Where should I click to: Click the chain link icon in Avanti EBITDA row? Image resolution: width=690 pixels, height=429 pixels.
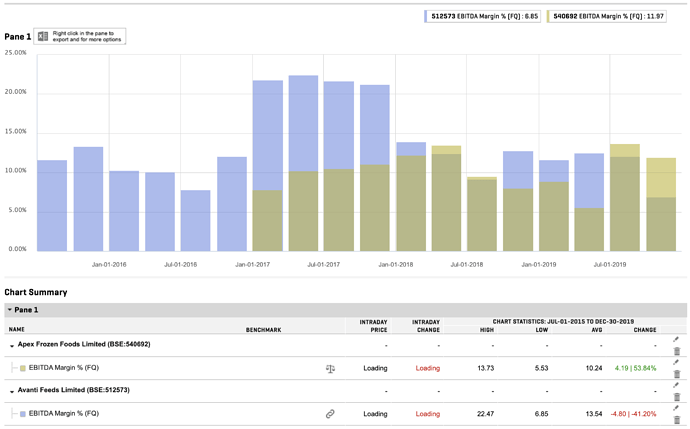pos(330,413)
